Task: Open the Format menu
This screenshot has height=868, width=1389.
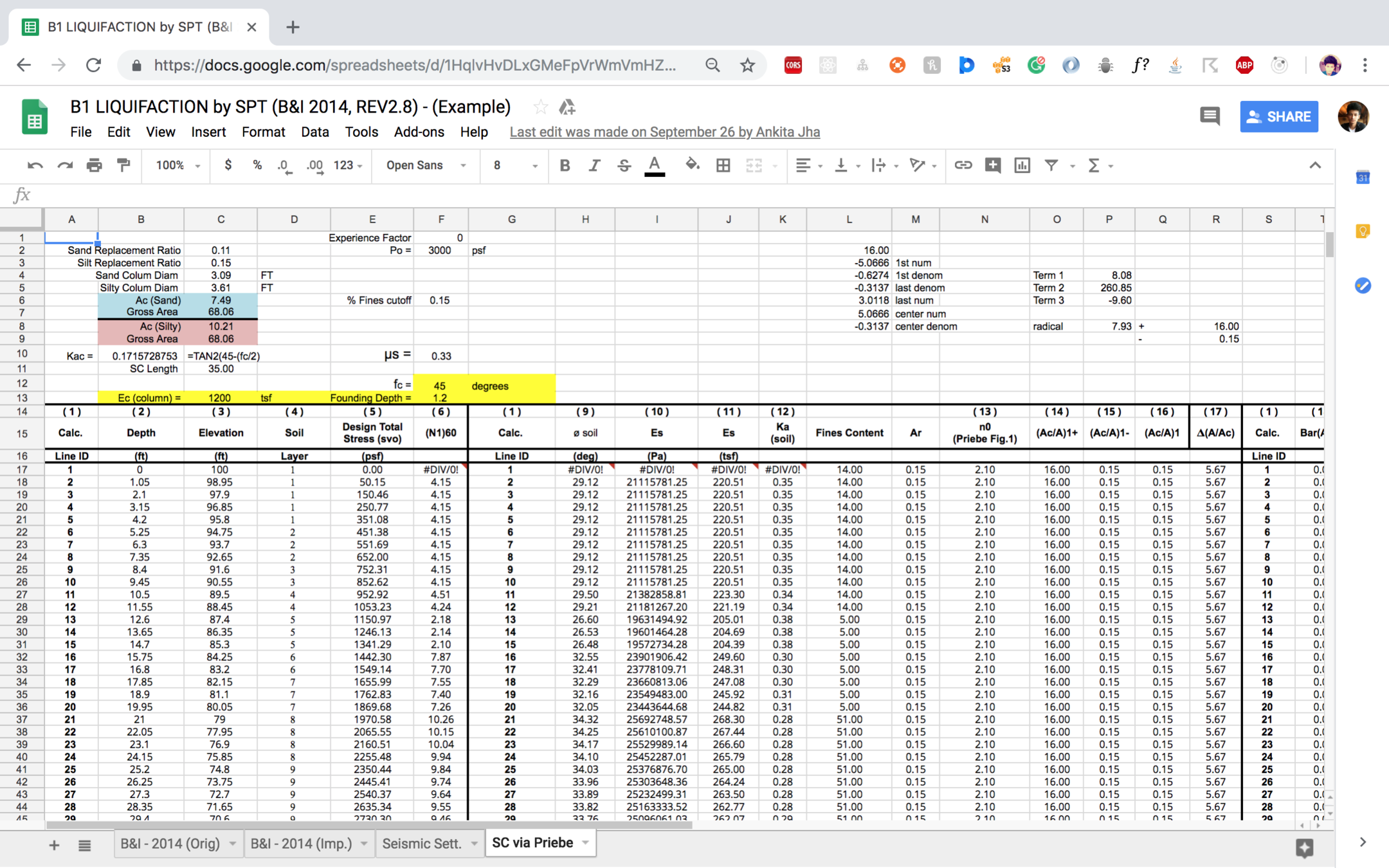Action: pyautogui.click(x=263, y=132)
